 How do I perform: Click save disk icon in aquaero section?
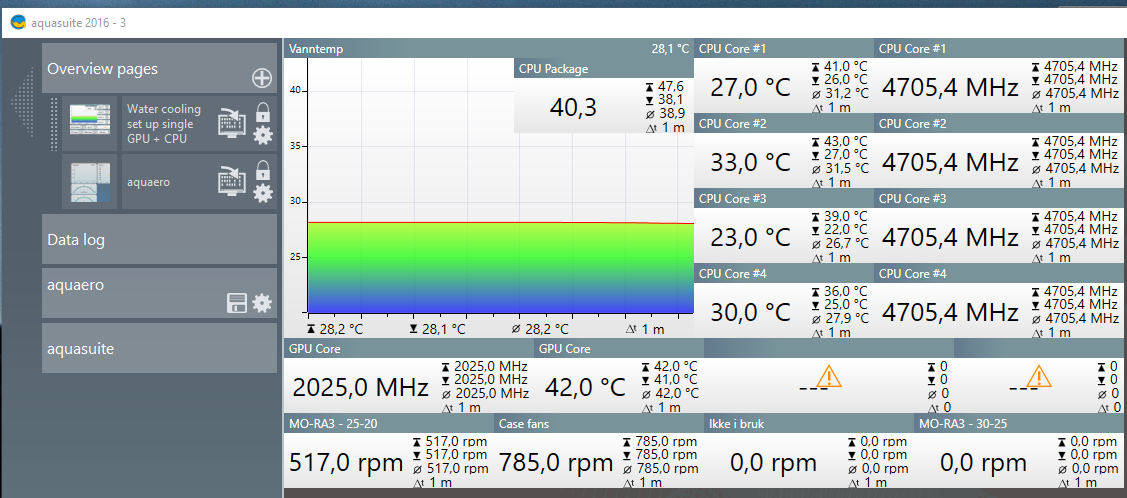[237, 303]
